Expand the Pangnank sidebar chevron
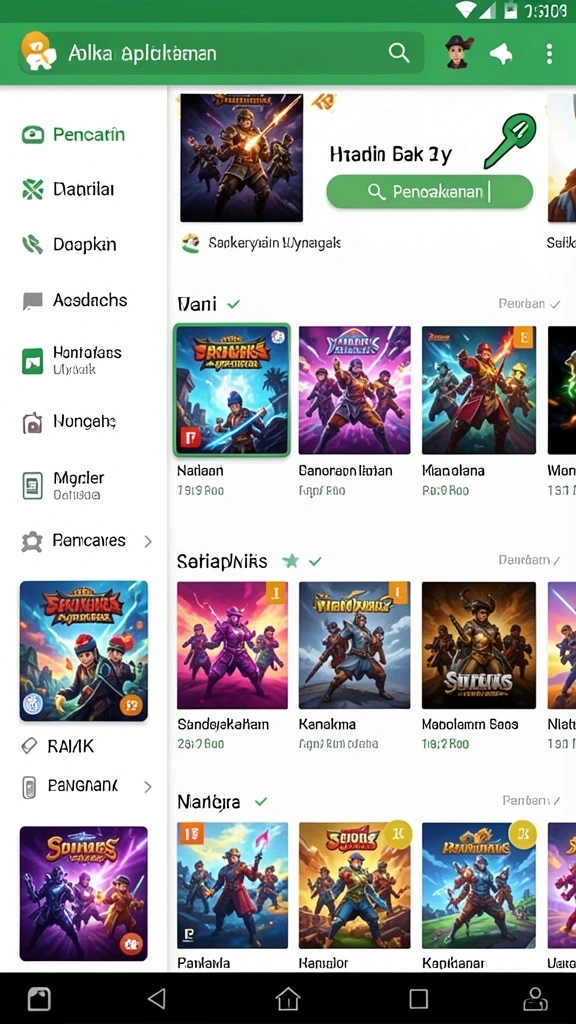Screen dimensions: 576x1024 click(148, 787)
